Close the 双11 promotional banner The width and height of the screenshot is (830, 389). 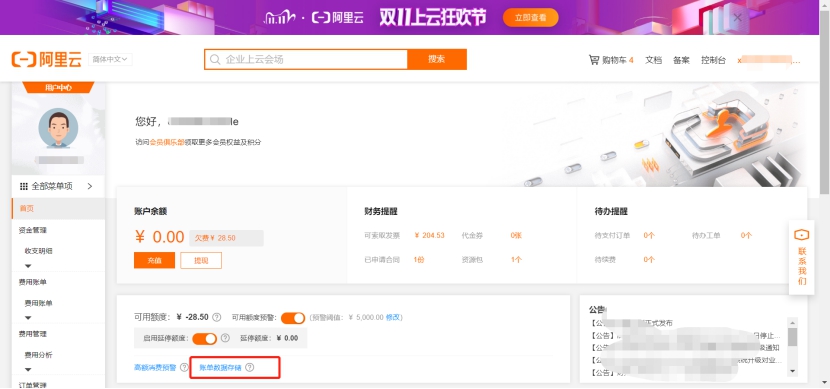point(737,17)
